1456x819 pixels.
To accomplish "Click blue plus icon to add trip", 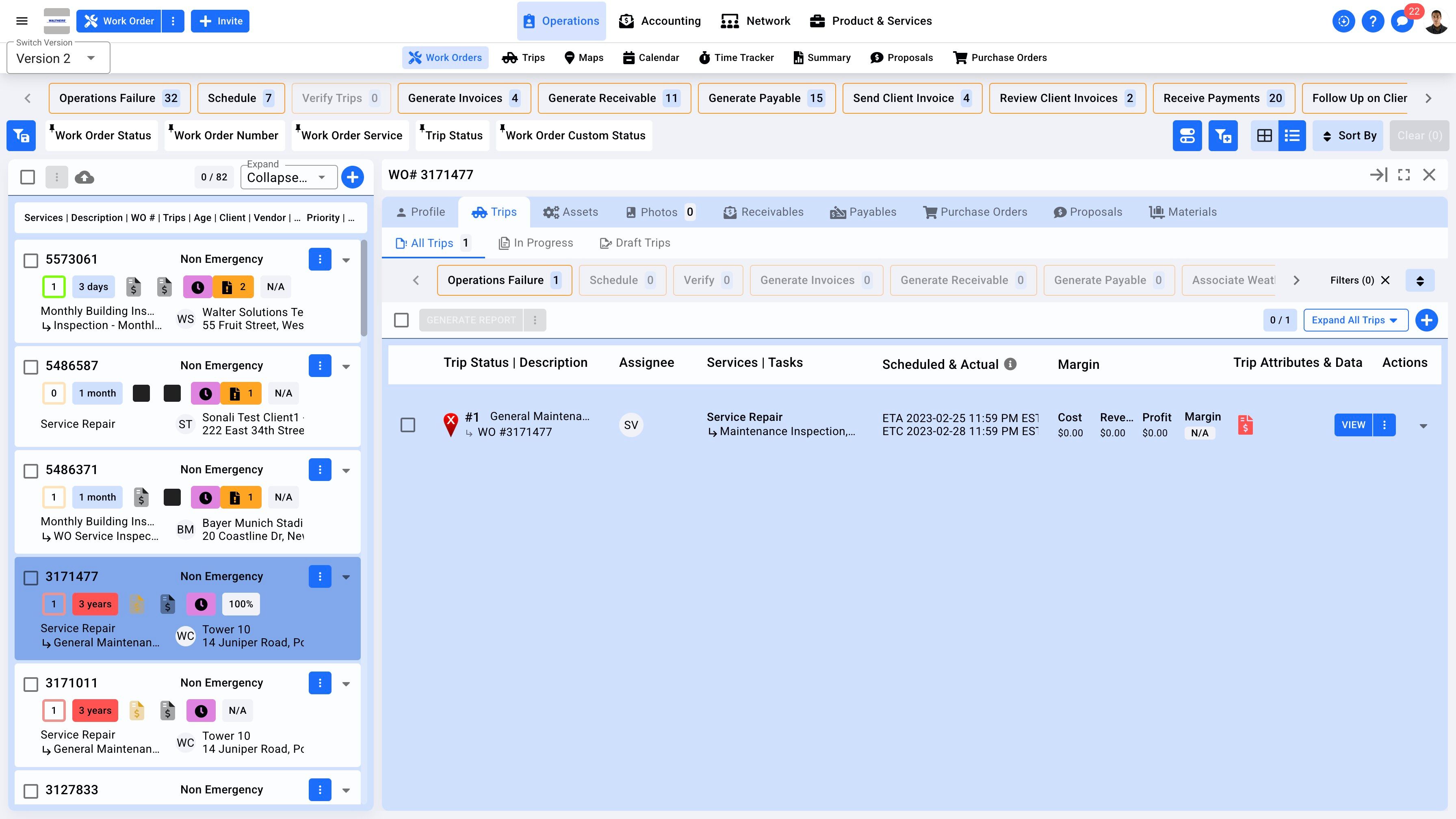I will click(x=1426, y=320).
